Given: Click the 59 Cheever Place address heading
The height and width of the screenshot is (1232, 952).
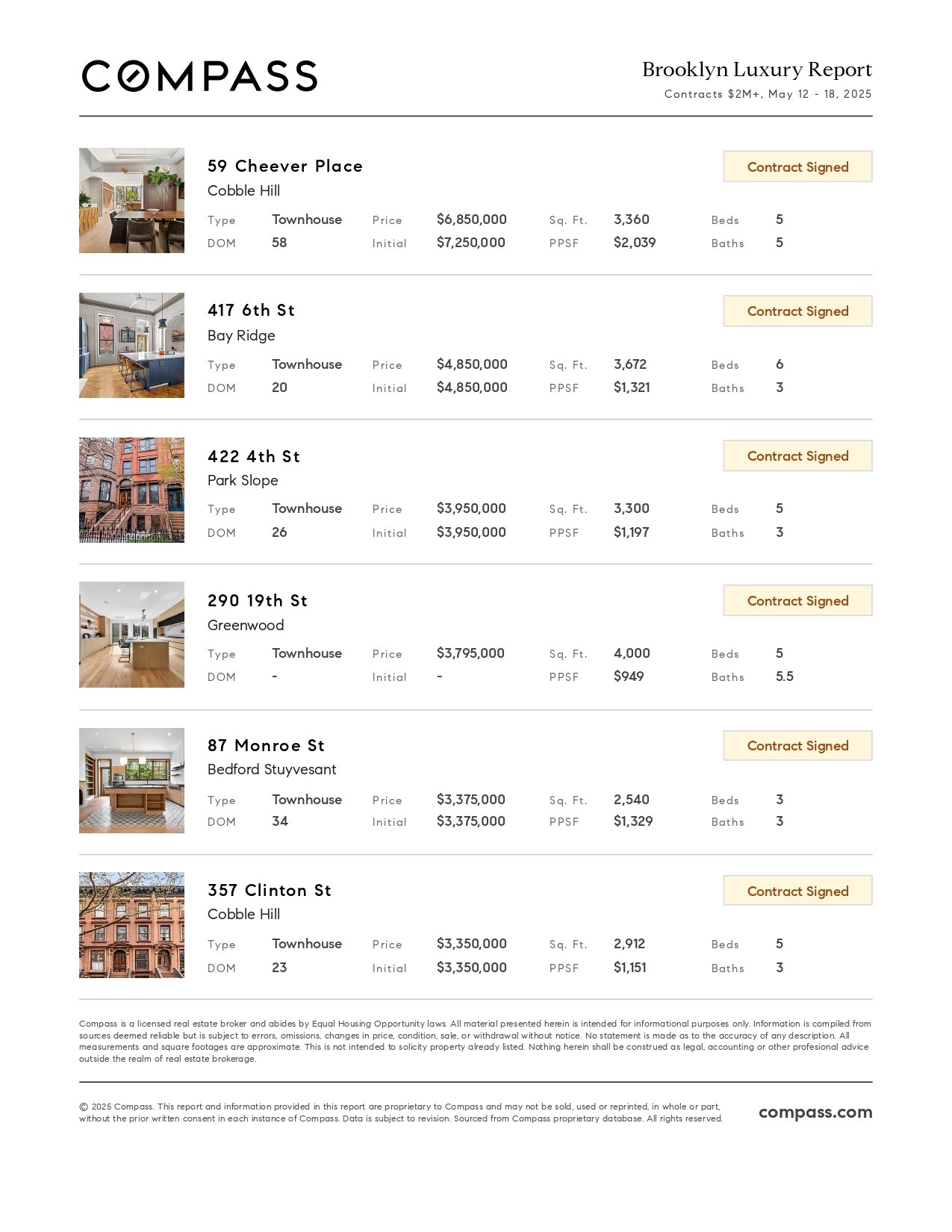Looking at the screenshot, I should coord(285,166).
